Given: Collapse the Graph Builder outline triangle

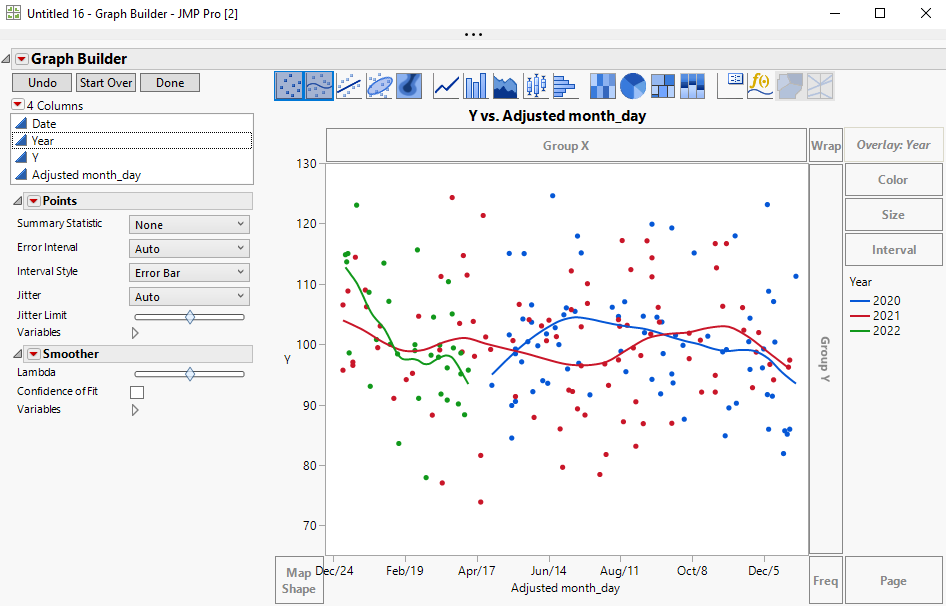Looking at the screenshot, I should click(6, 59).
